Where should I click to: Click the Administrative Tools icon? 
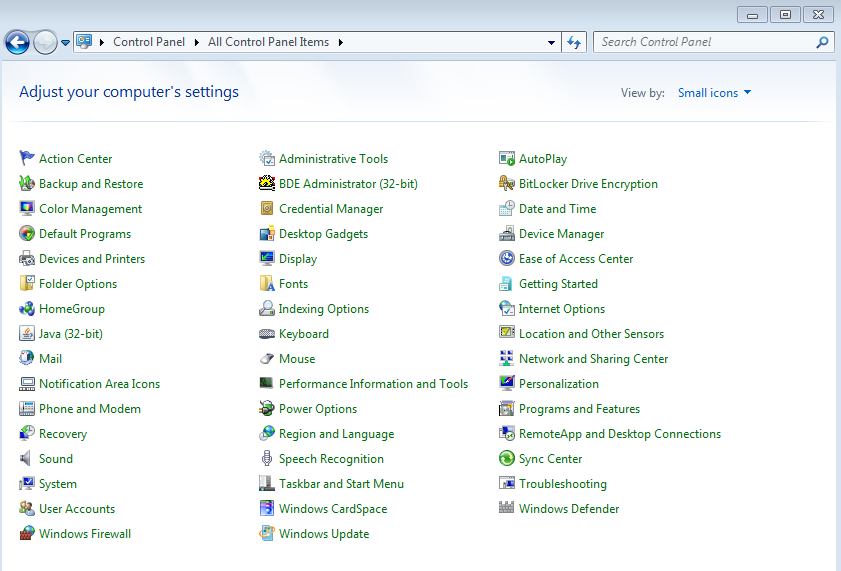point(267,158)
